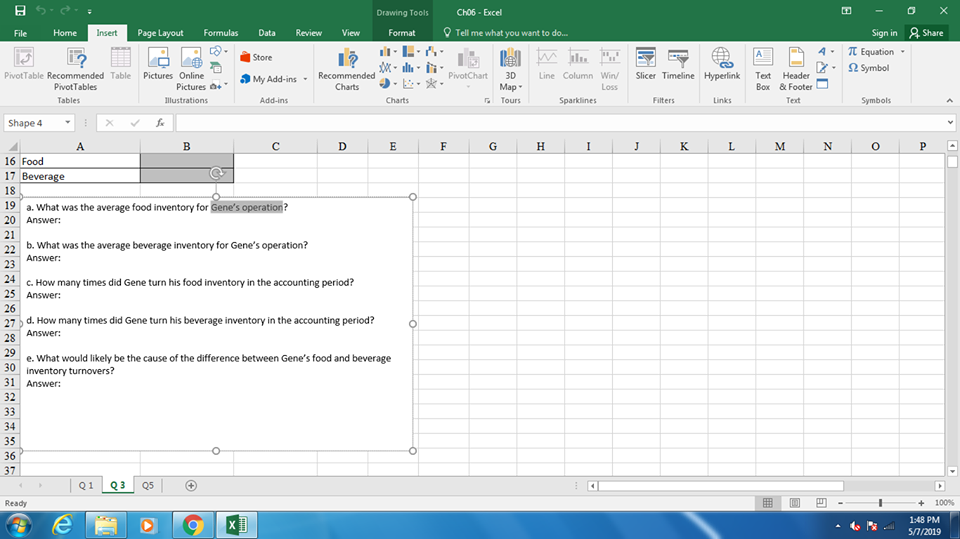Open the Charts group dialog launcher
The height and width of the screenshot is (539, 960).
coord(487,100)
